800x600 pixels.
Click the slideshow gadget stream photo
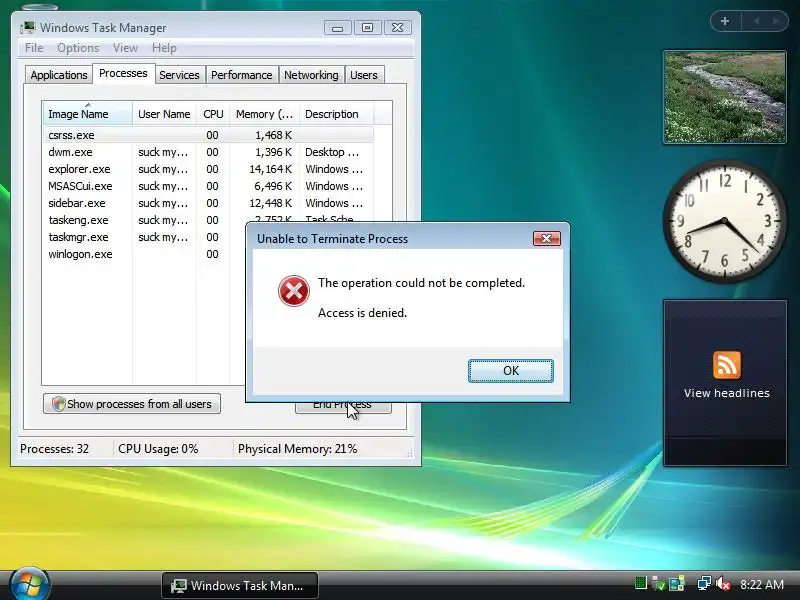point(724,97)
